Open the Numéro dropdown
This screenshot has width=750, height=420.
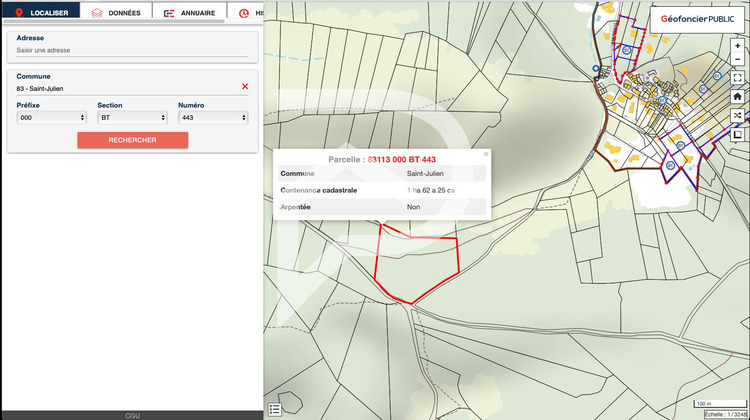(x=213, y=117)
